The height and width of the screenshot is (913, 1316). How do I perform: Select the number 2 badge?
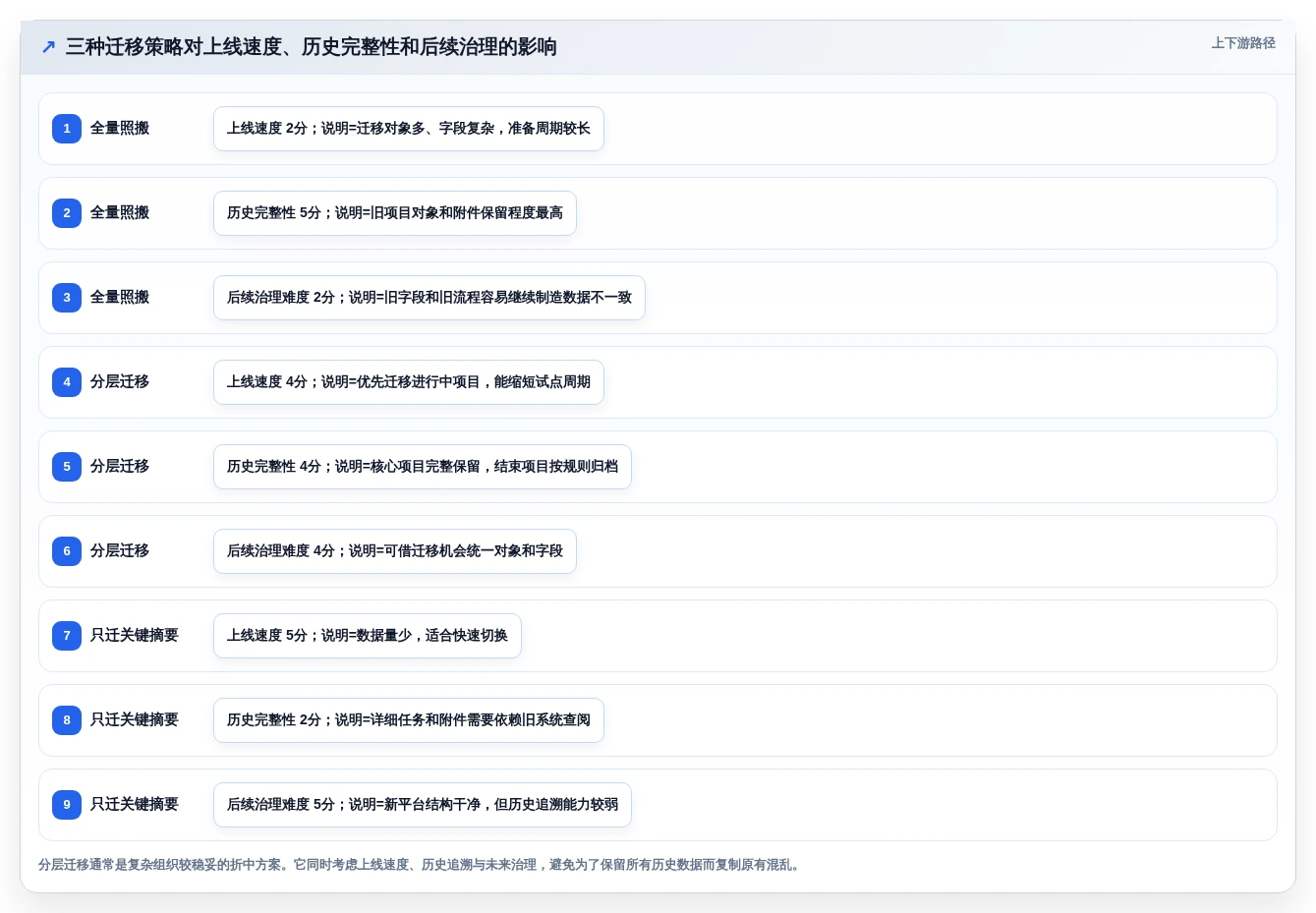click(67, 213)
